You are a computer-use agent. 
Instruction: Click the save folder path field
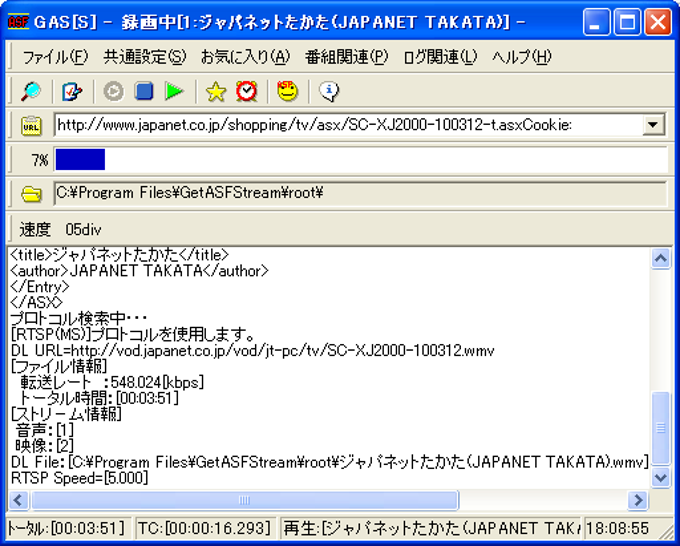360,193
